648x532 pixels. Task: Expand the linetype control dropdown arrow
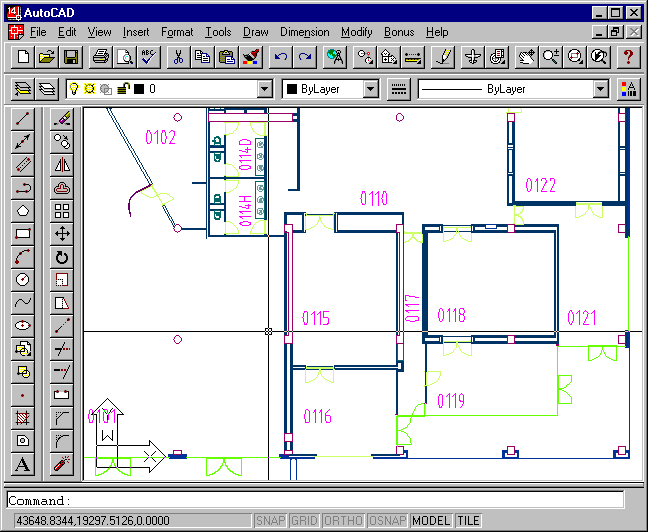coord(601,89)
